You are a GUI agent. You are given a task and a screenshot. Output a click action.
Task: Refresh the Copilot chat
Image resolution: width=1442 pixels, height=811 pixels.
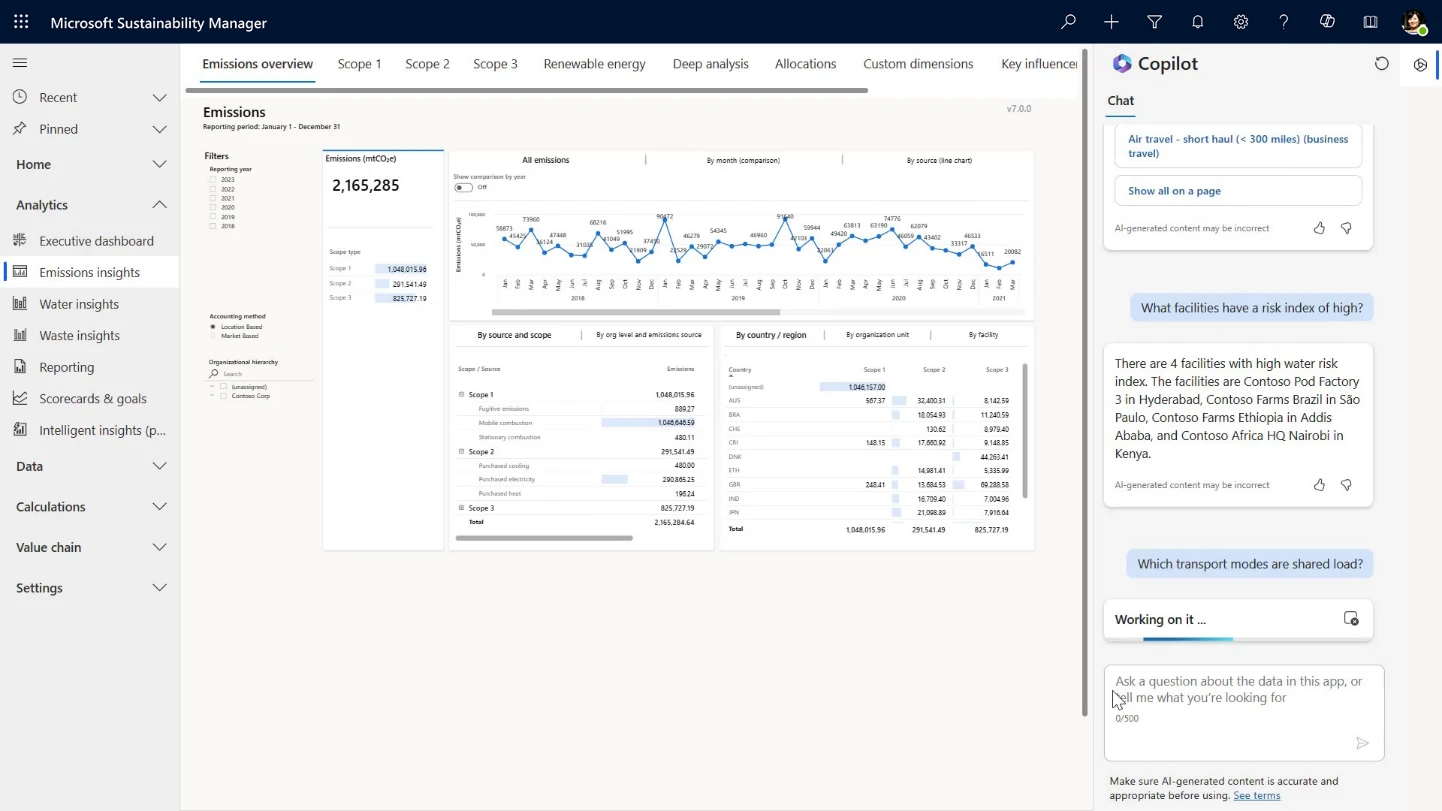(1382, 63)
